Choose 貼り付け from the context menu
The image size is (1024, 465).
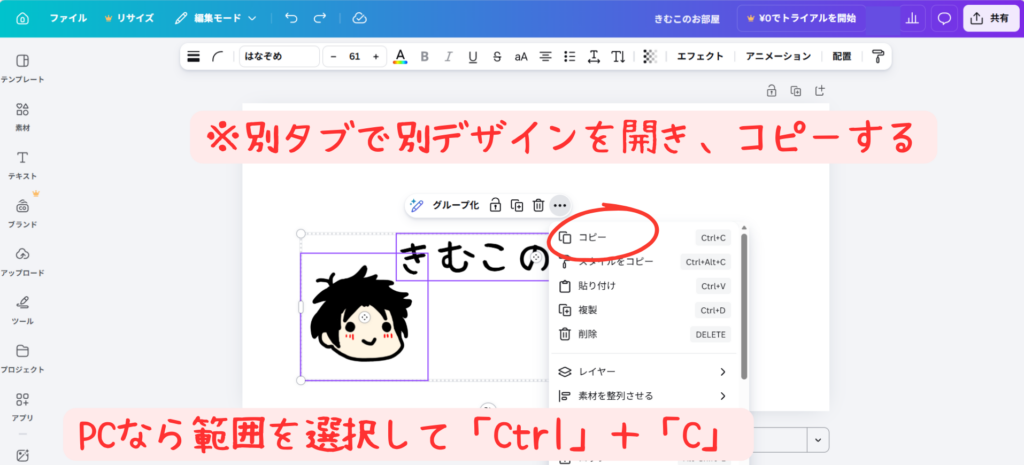click(x=645, y=286)
